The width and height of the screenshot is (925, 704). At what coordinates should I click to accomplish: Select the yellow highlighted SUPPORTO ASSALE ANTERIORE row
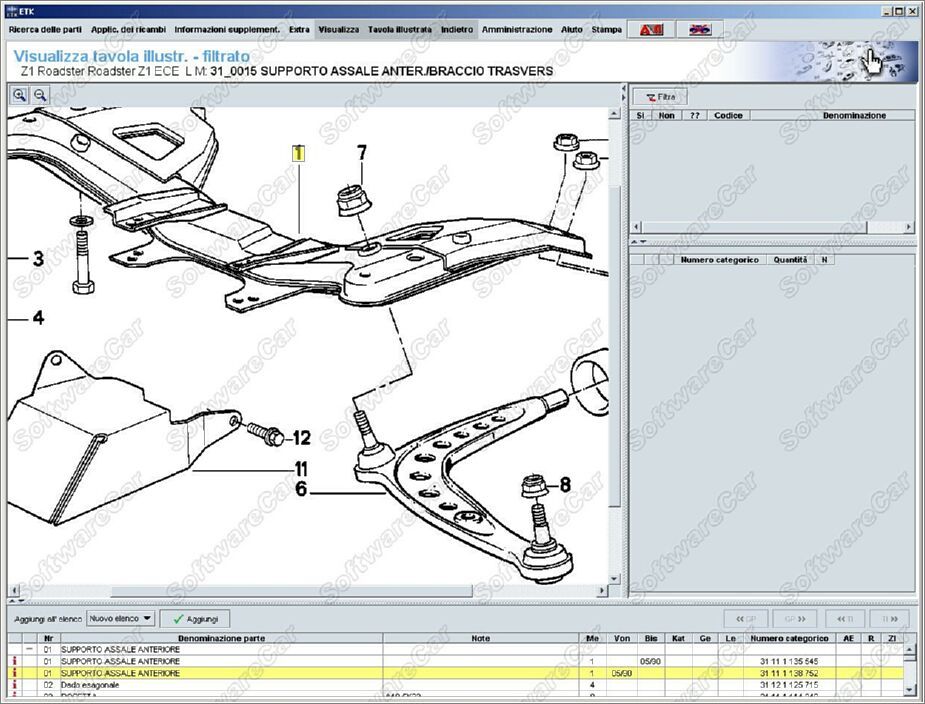pos(300,674)
